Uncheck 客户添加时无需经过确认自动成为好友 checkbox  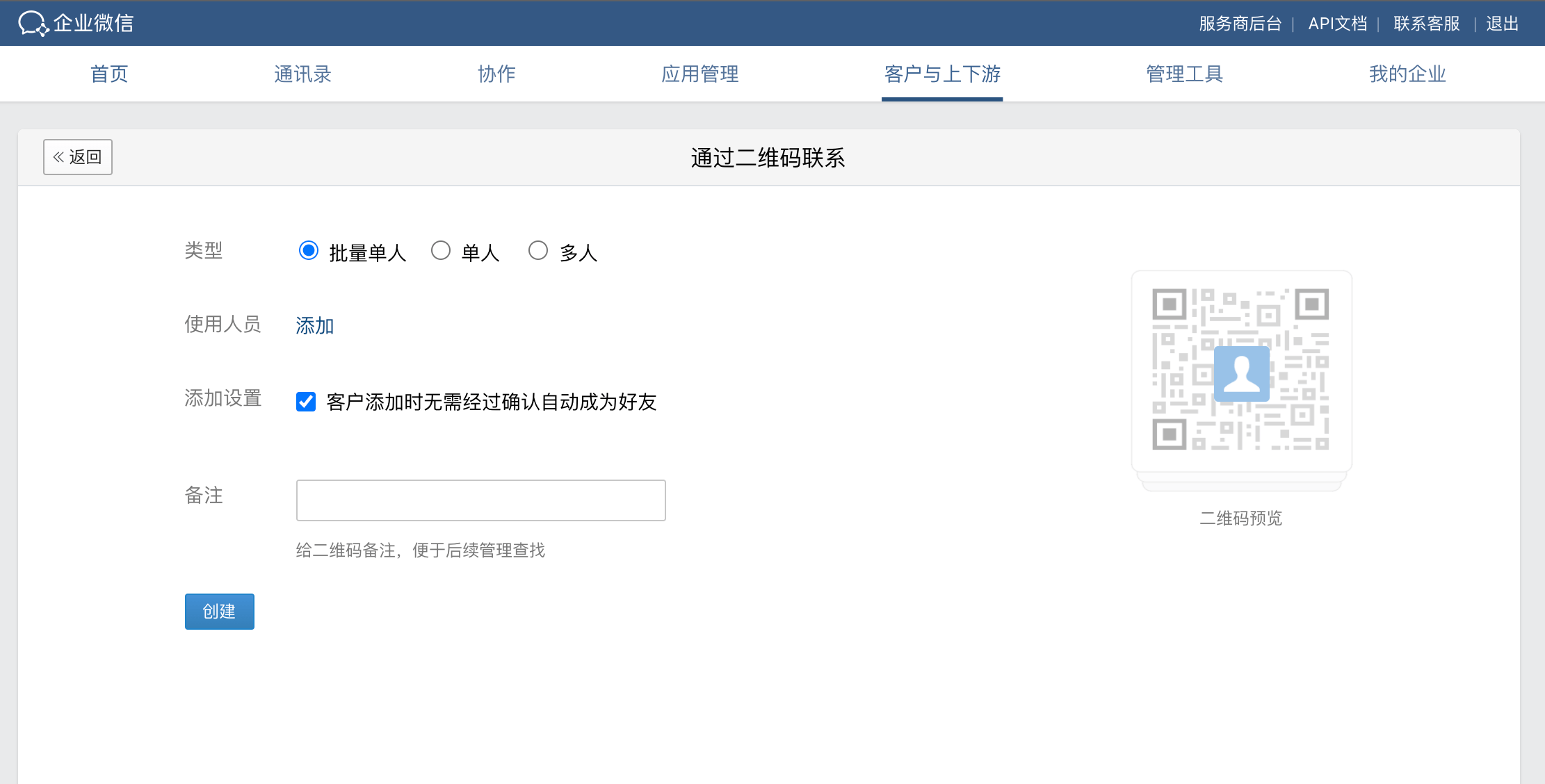[x=306, y=402]
